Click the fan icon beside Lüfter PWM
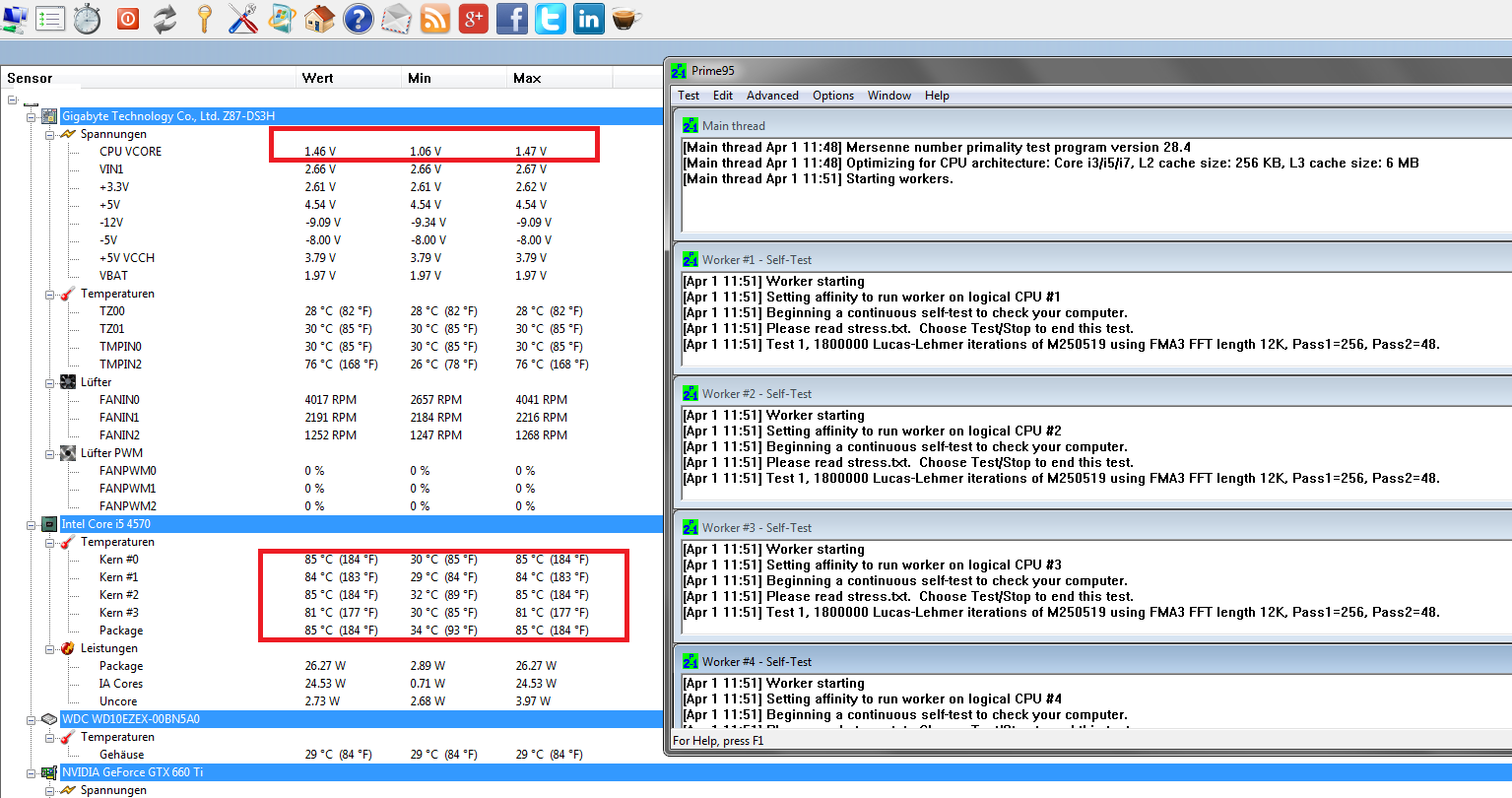Screen dimensions: 1512x798 pos(68,453)
